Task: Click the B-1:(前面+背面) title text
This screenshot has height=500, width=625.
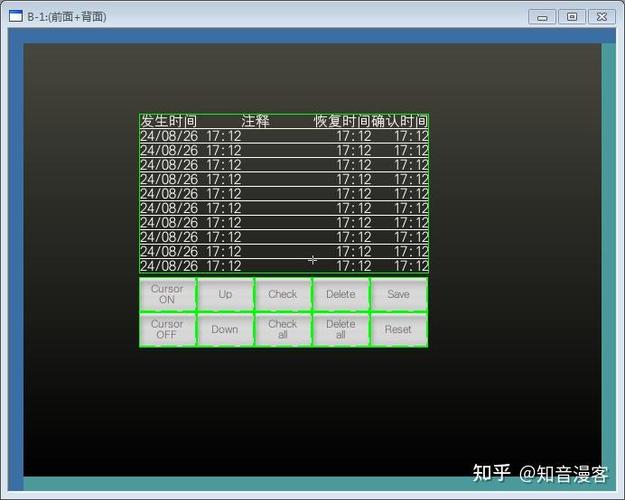Action: point(67,17)
